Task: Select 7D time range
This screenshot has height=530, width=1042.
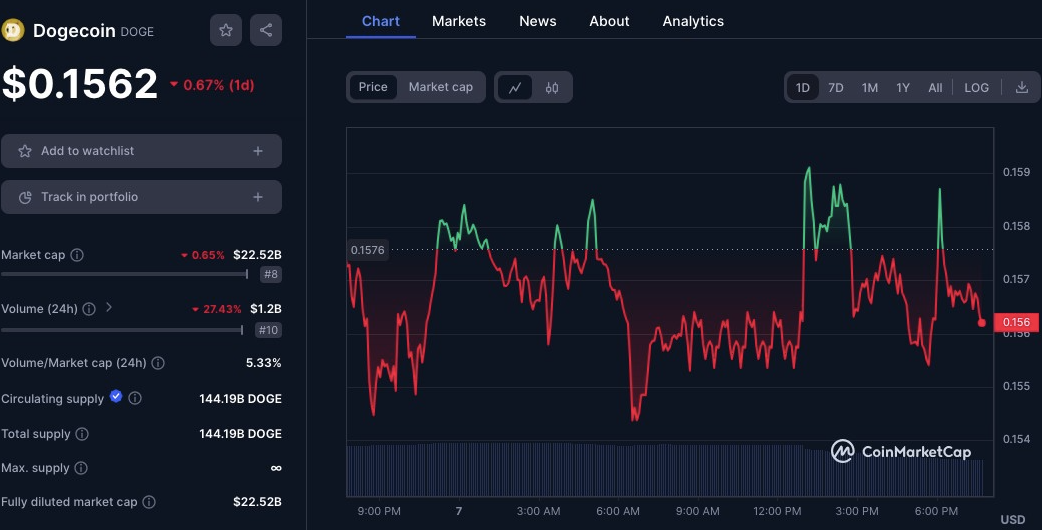Action: pyautogui.click(x=836, y=88)
